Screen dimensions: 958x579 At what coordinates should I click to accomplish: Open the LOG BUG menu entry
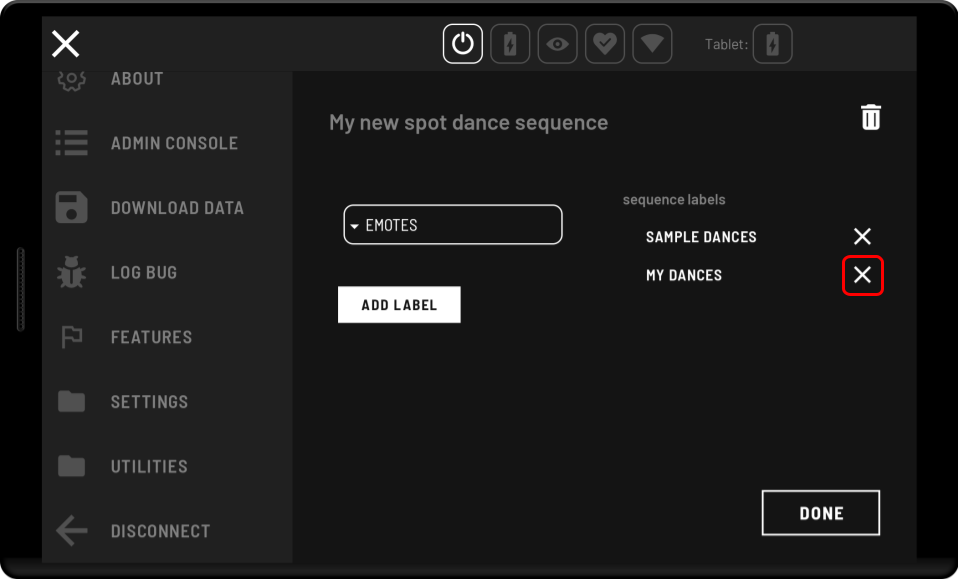(x=143, y=273)
